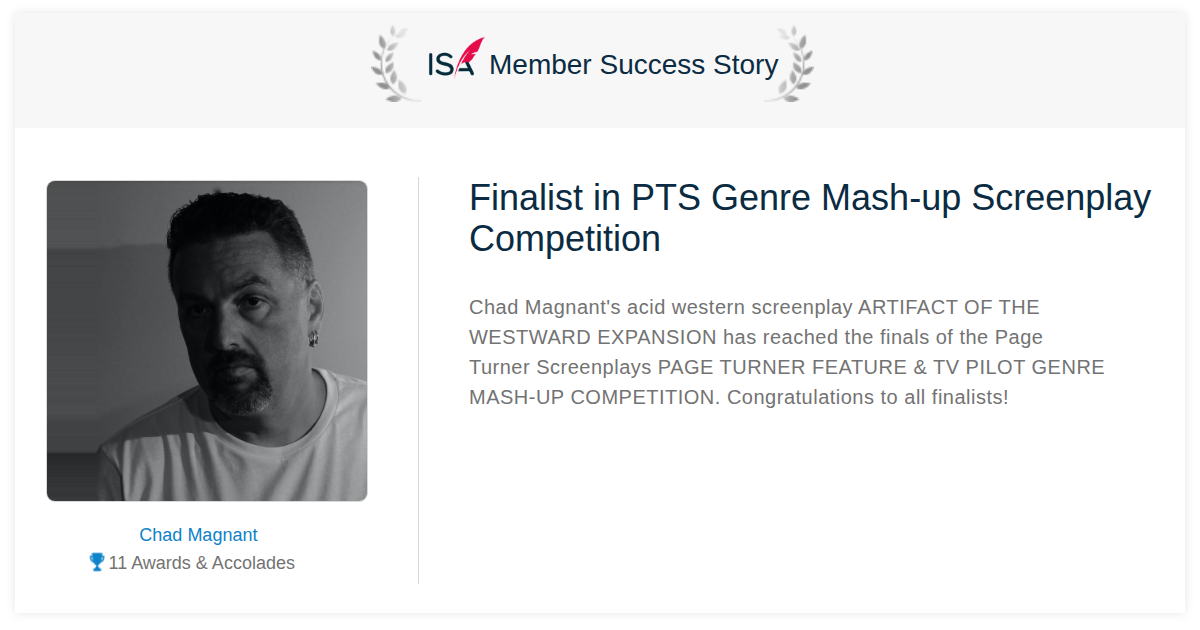Screen dimensions: 1200x630
Task: Click the blue trophy icon
Action: pyautogui.click(x=97, y=562)
